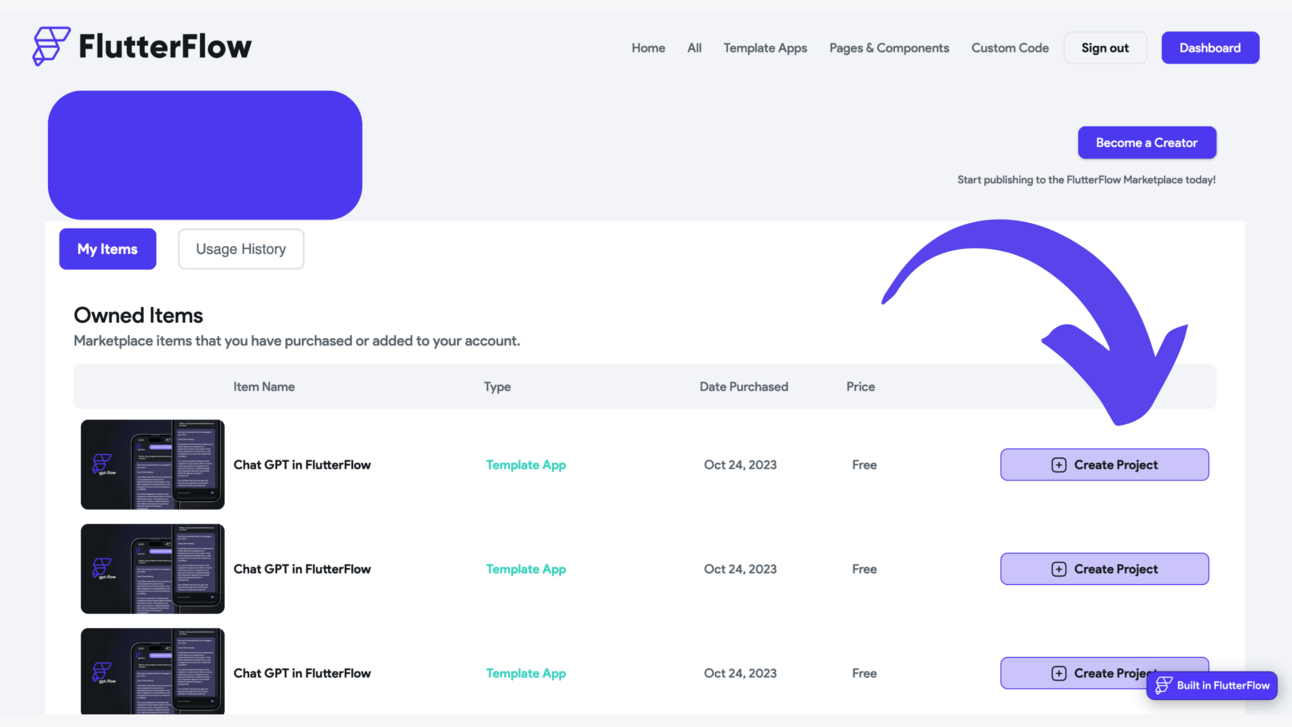Open the second row's Chat GPT thumbnail
This screenshot has width=1292, height=727.
[x=153, y=569]
